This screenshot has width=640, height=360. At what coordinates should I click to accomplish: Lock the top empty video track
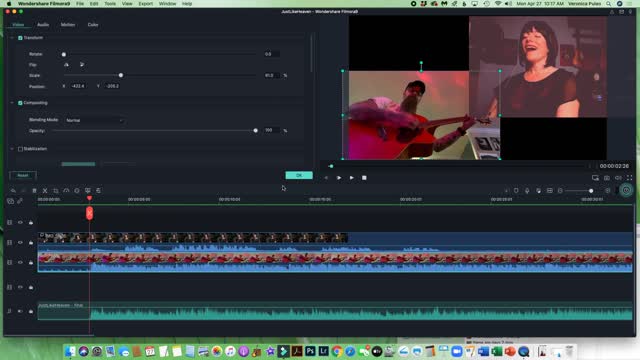coord(31,222)
